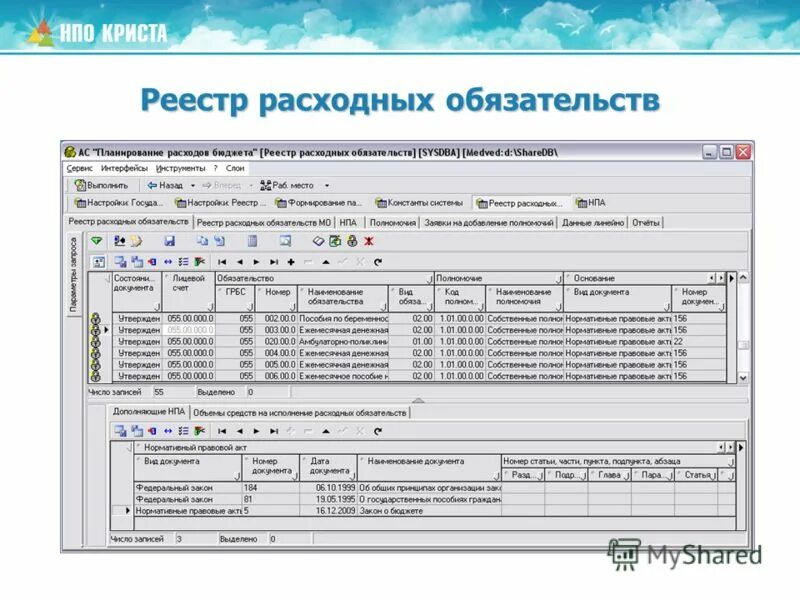Jump to first record with navigator icon
Image resolution: width=800 pixels, height=600 pixels.
(222, 260)
